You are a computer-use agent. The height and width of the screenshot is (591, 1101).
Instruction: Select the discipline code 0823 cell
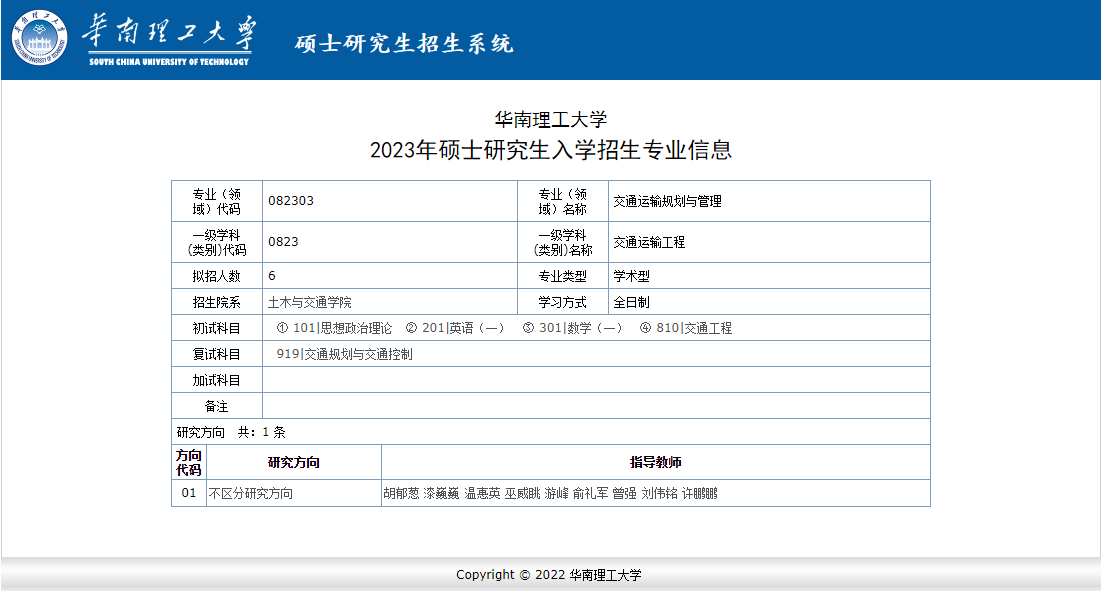pos(390,242)
